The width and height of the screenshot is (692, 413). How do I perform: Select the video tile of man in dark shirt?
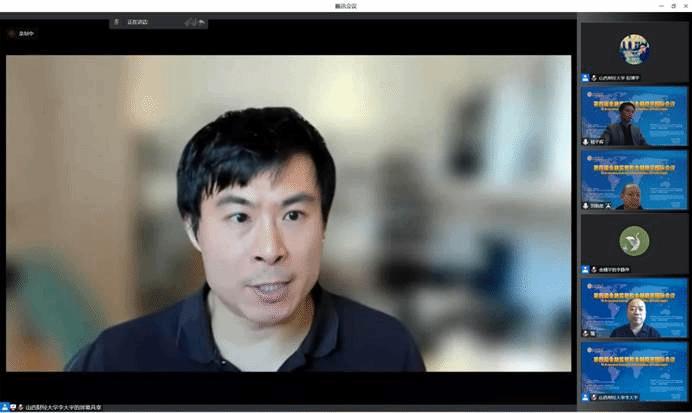[x=633, y=307]
